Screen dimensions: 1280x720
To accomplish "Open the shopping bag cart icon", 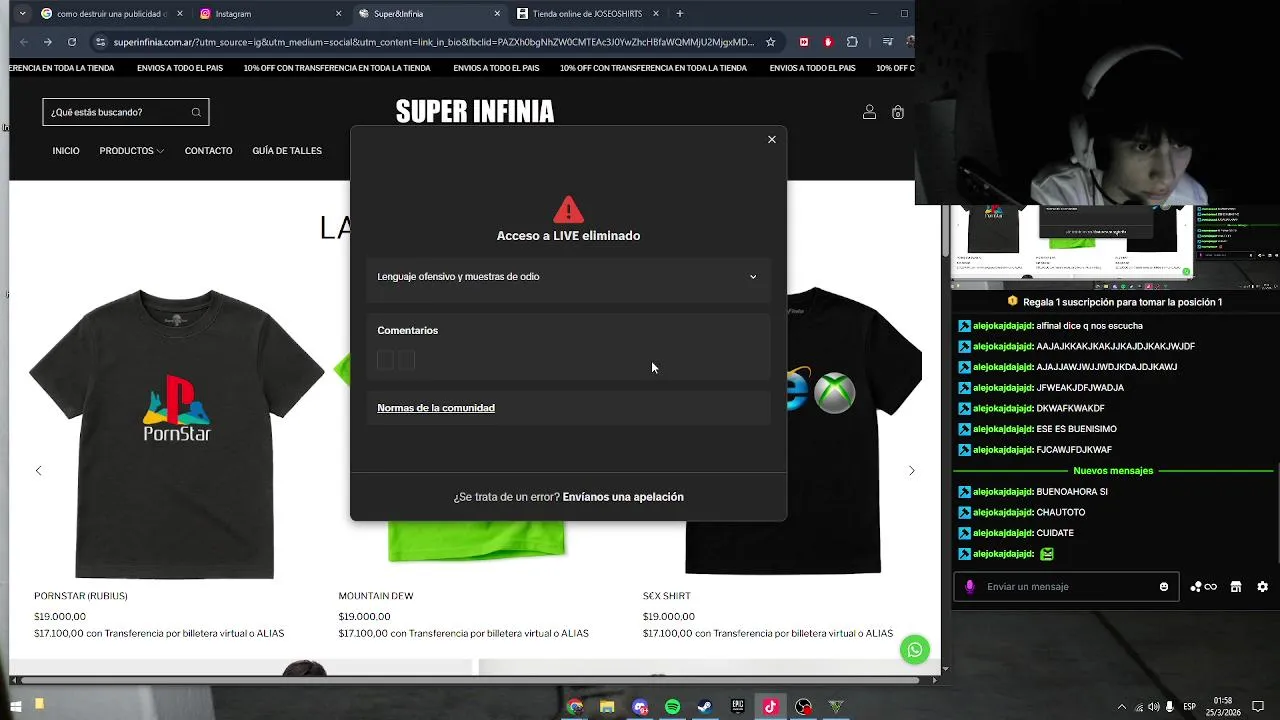I will pos(897,112).
